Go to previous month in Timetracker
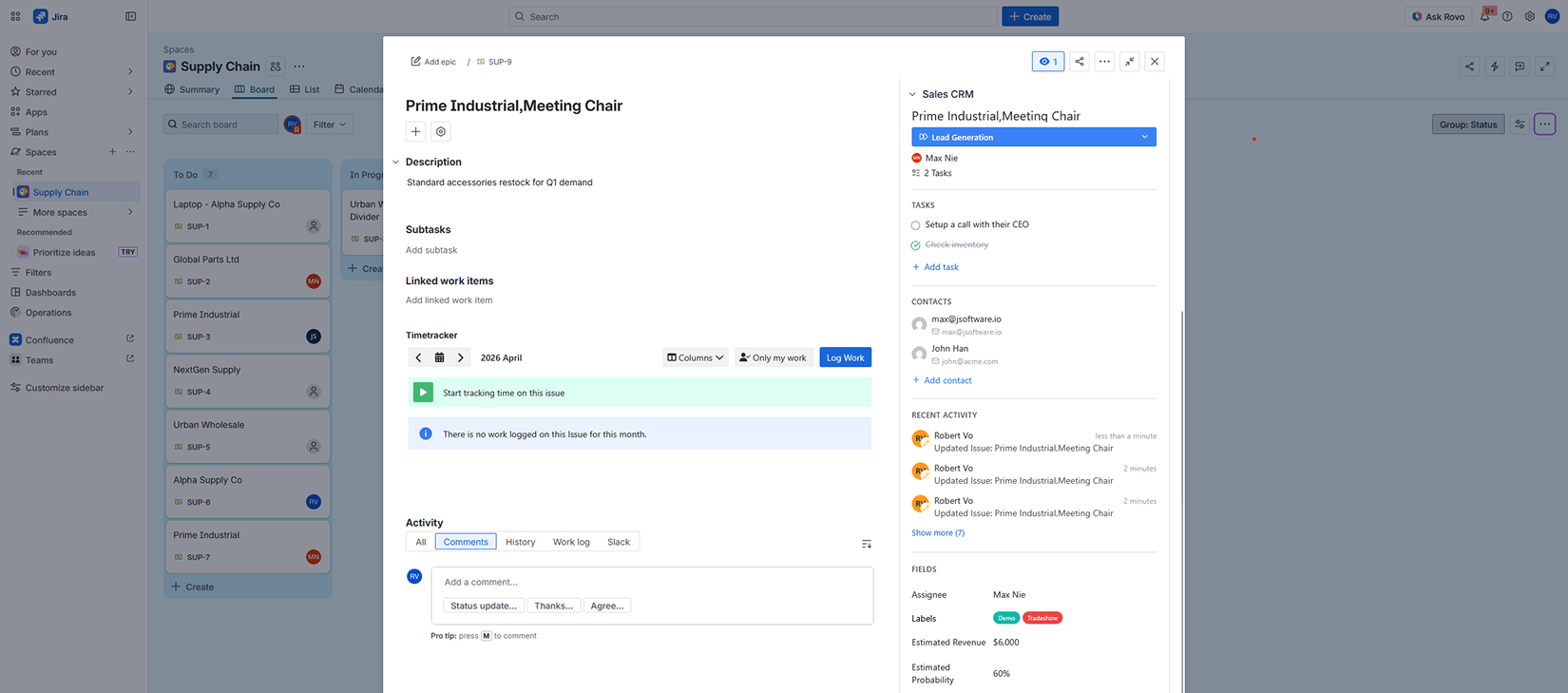The height and width of the screenshot is (693, 1568). coord(418,357)
